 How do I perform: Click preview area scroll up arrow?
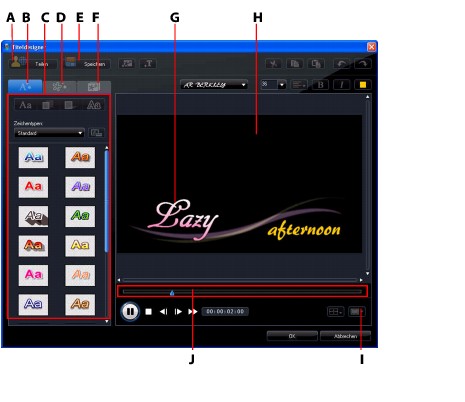pos(367,97)
